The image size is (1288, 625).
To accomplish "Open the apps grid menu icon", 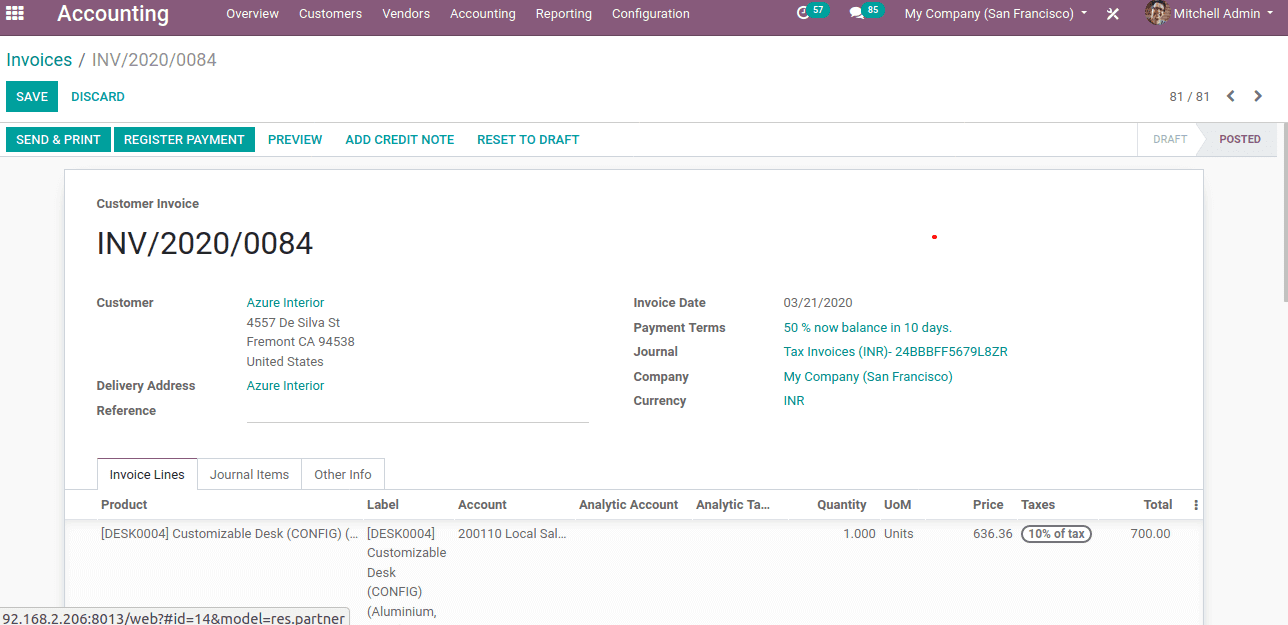I will point(15,13).
